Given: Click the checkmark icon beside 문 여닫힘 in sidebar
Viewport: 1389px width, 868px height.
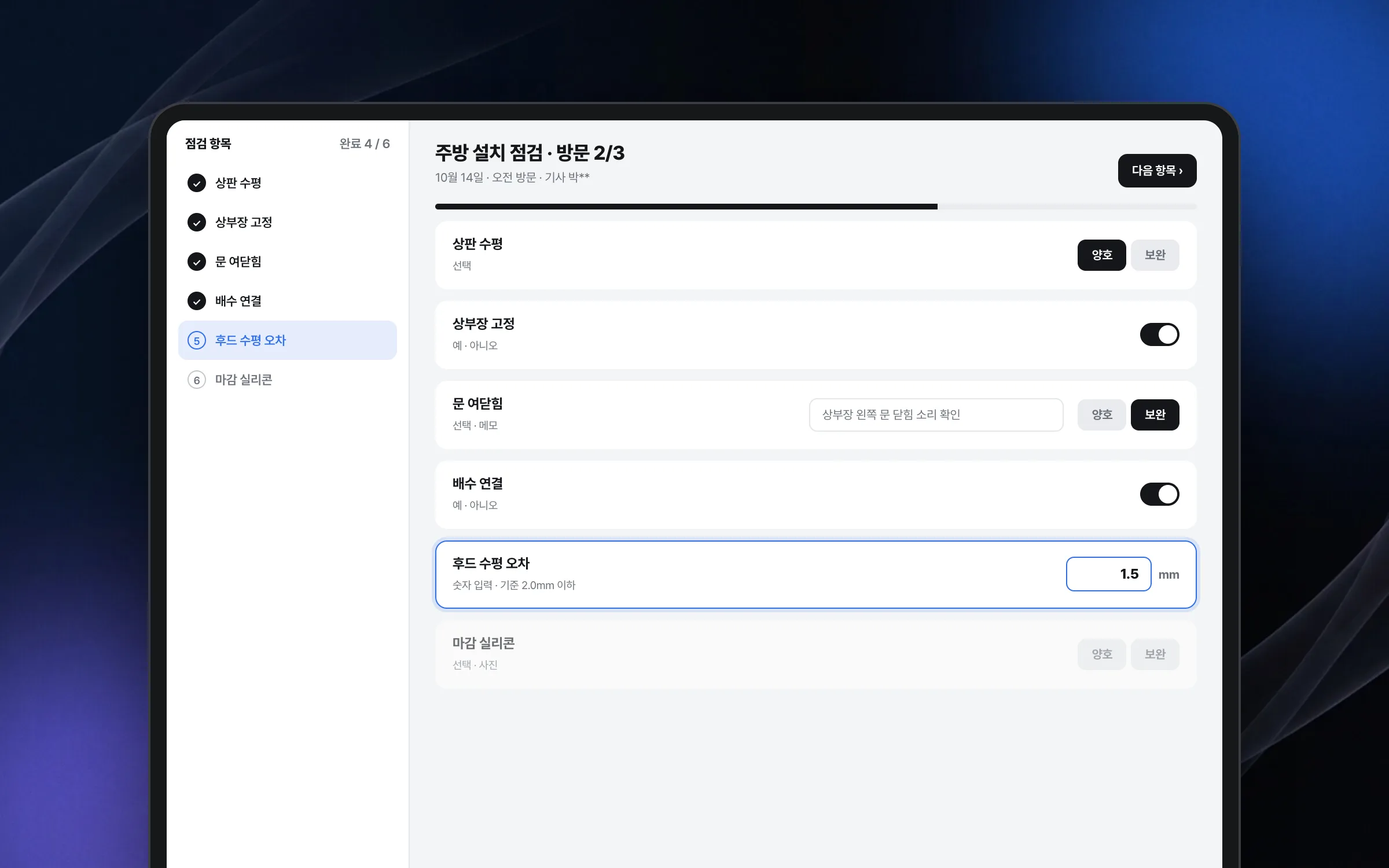Looking at the screenshot, I should 197,262.
